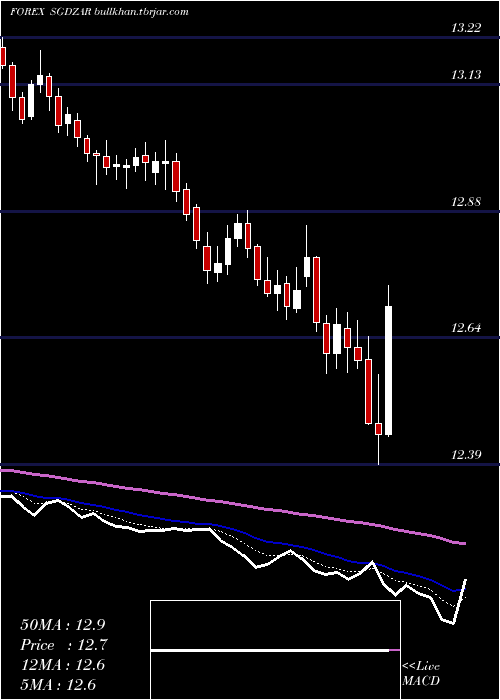Click the pink 50MA line
500x700 pixels.
point(233,505)
